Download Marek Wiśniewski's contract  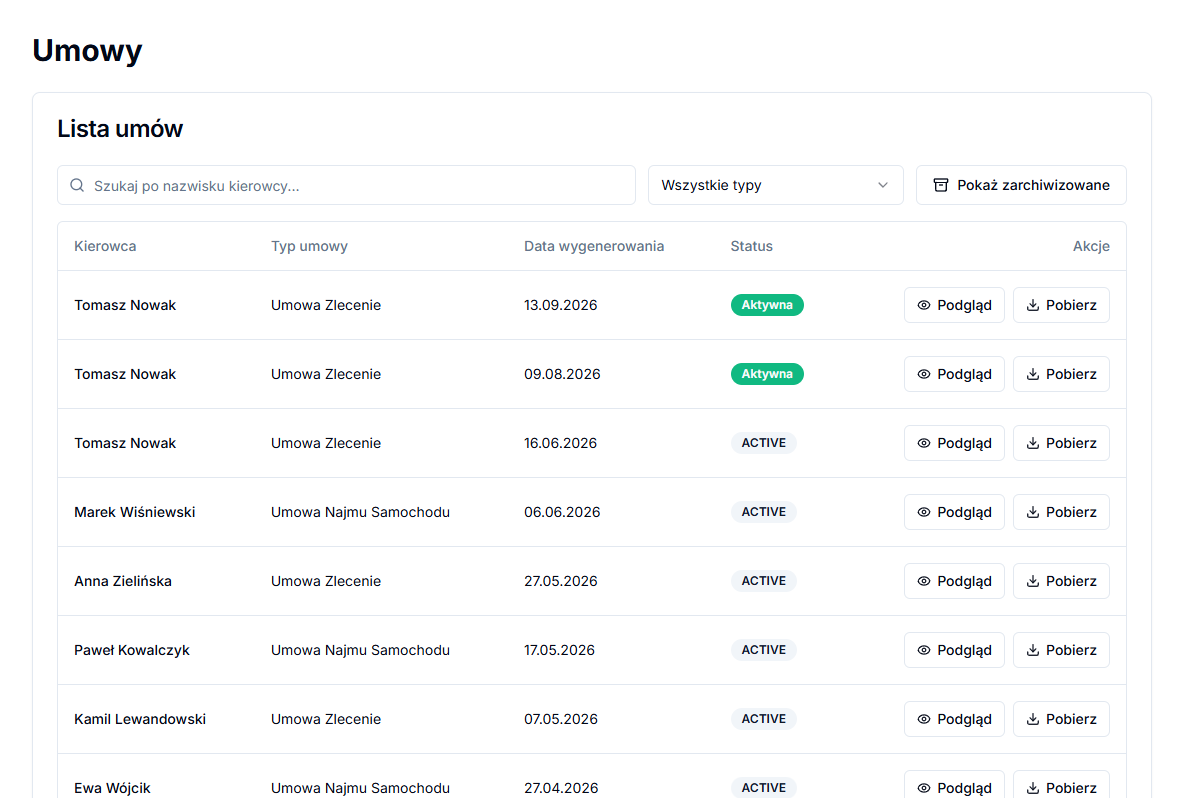tap(1061, 512)
